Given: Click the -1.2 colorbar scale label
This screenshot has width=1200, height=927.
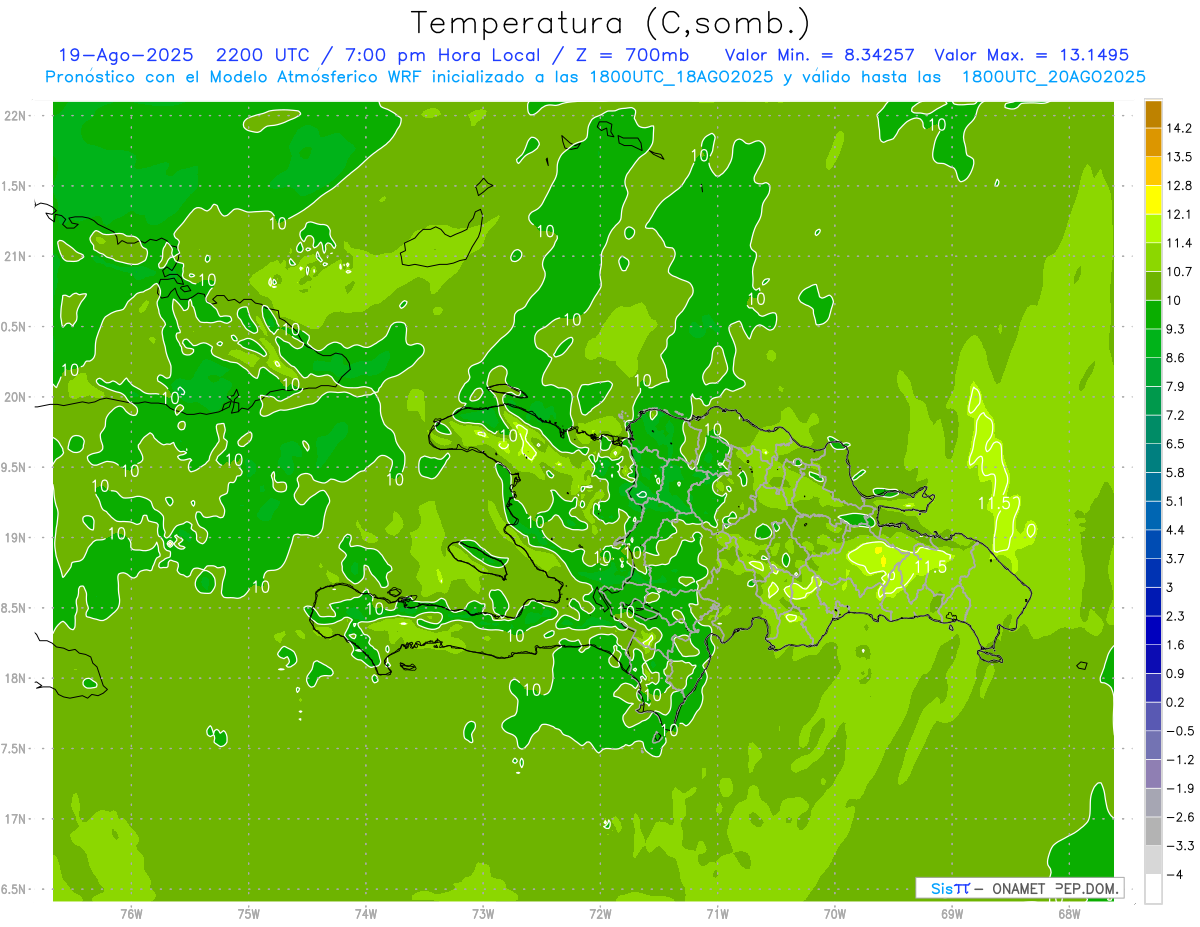Looking at the screenshot, I should 1178,760.
